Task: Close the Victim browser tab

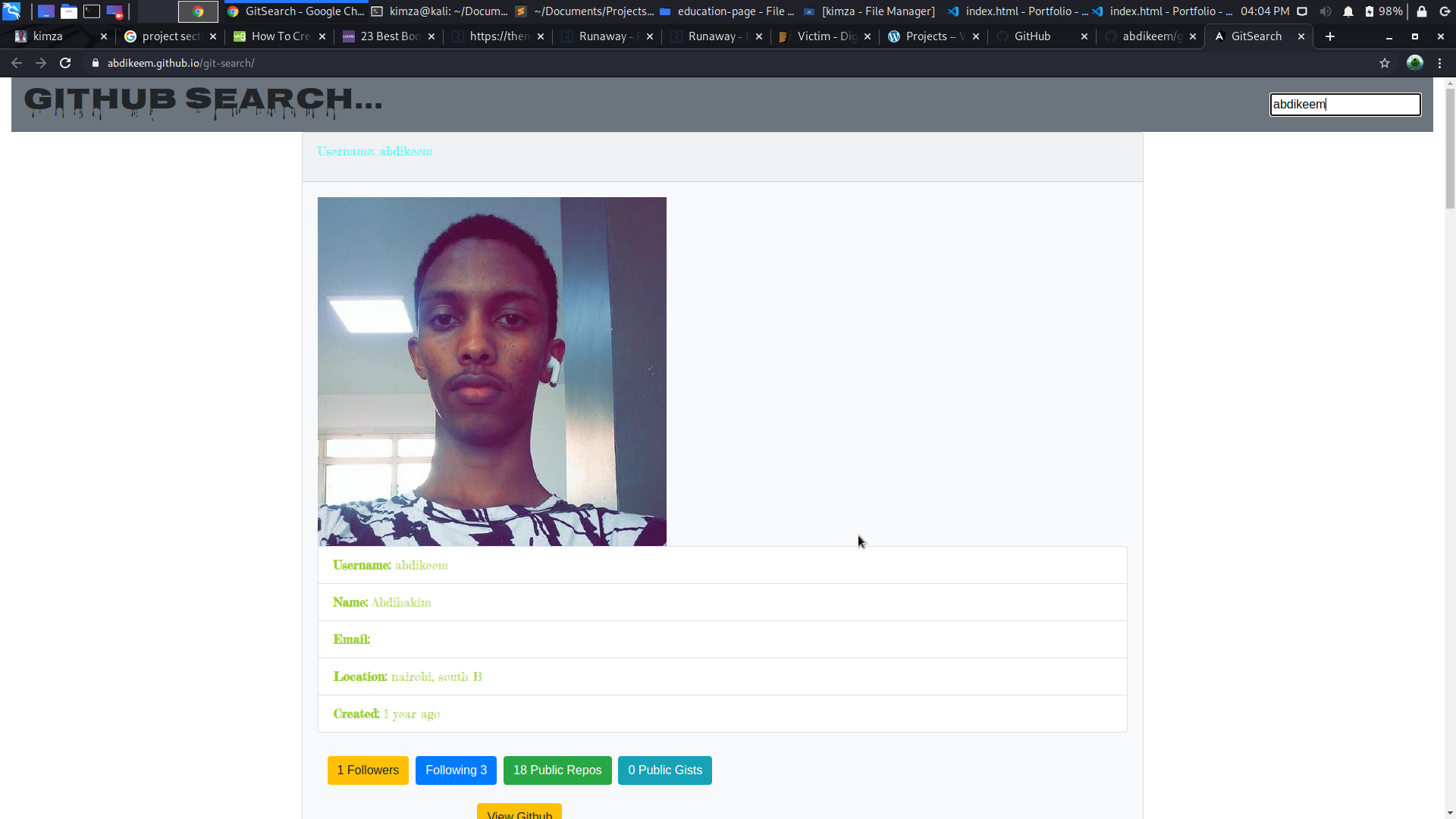Action: click(868, 36)
